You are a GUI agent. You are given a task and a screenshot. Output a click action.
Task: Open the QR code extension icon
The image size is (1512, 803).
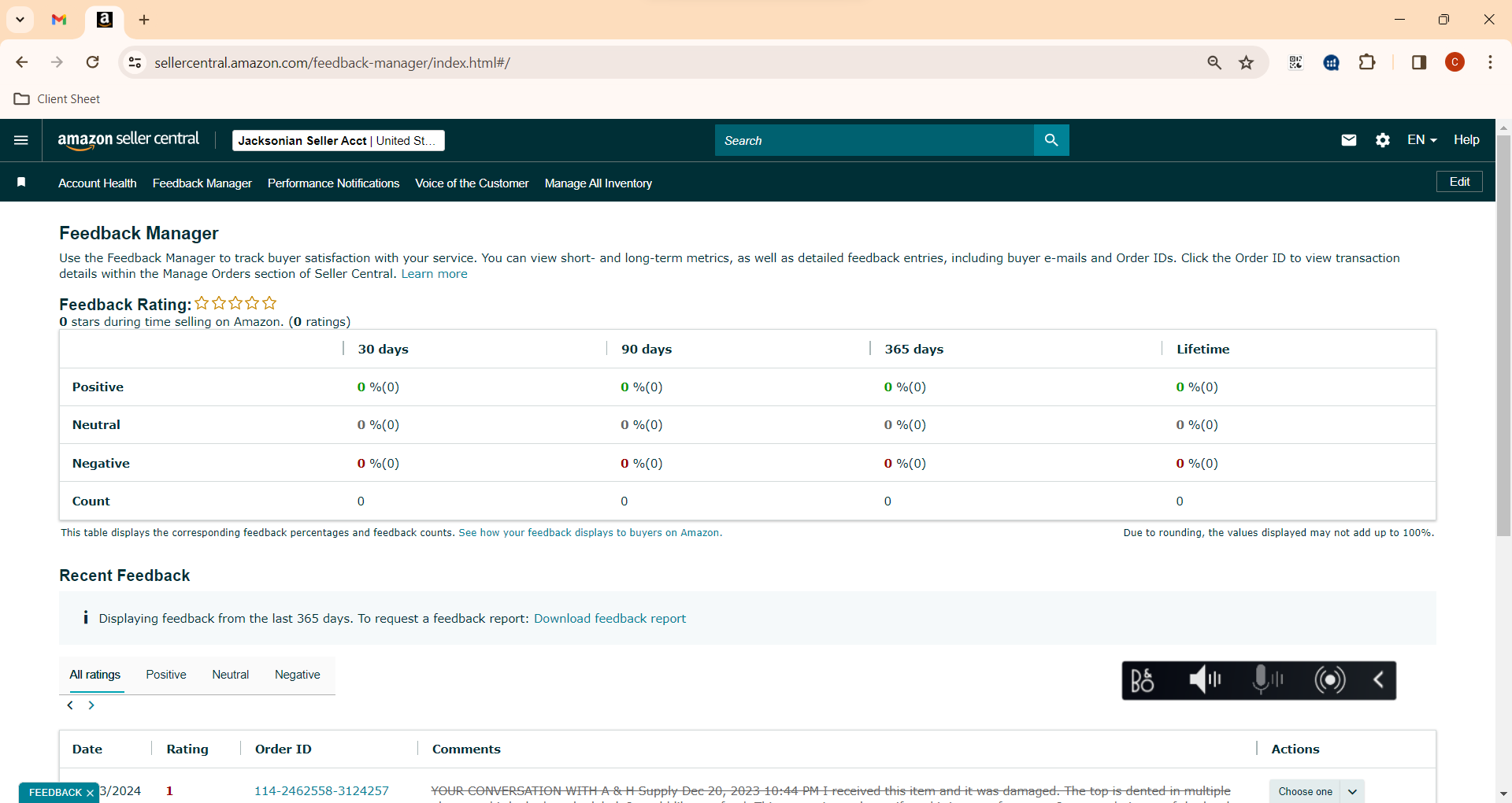click(x=1296, y=62)
